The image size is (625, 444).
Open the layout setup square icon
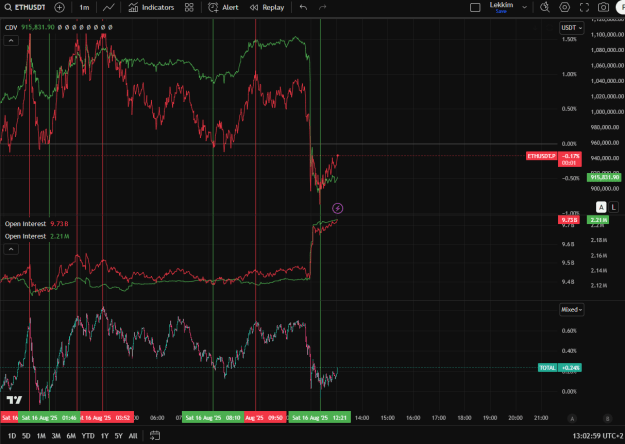coord(475,7)
